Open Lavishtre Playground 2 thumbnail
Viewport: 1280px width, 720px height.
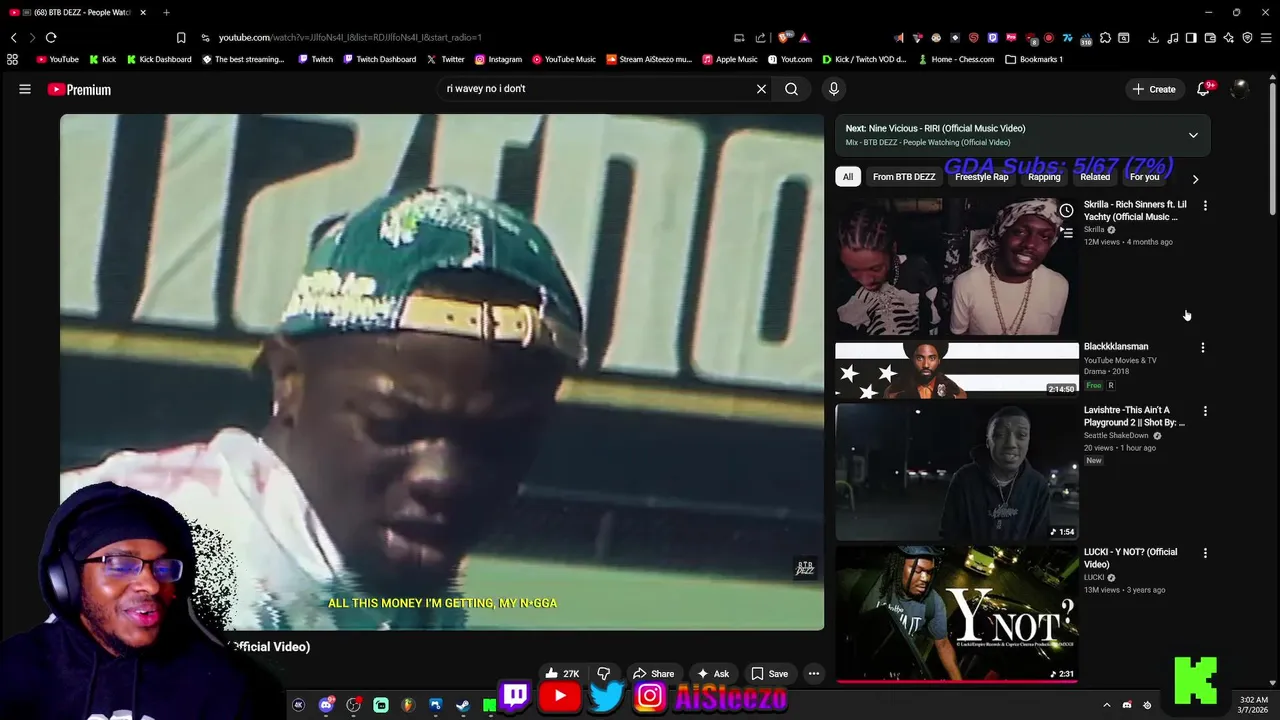957,472
